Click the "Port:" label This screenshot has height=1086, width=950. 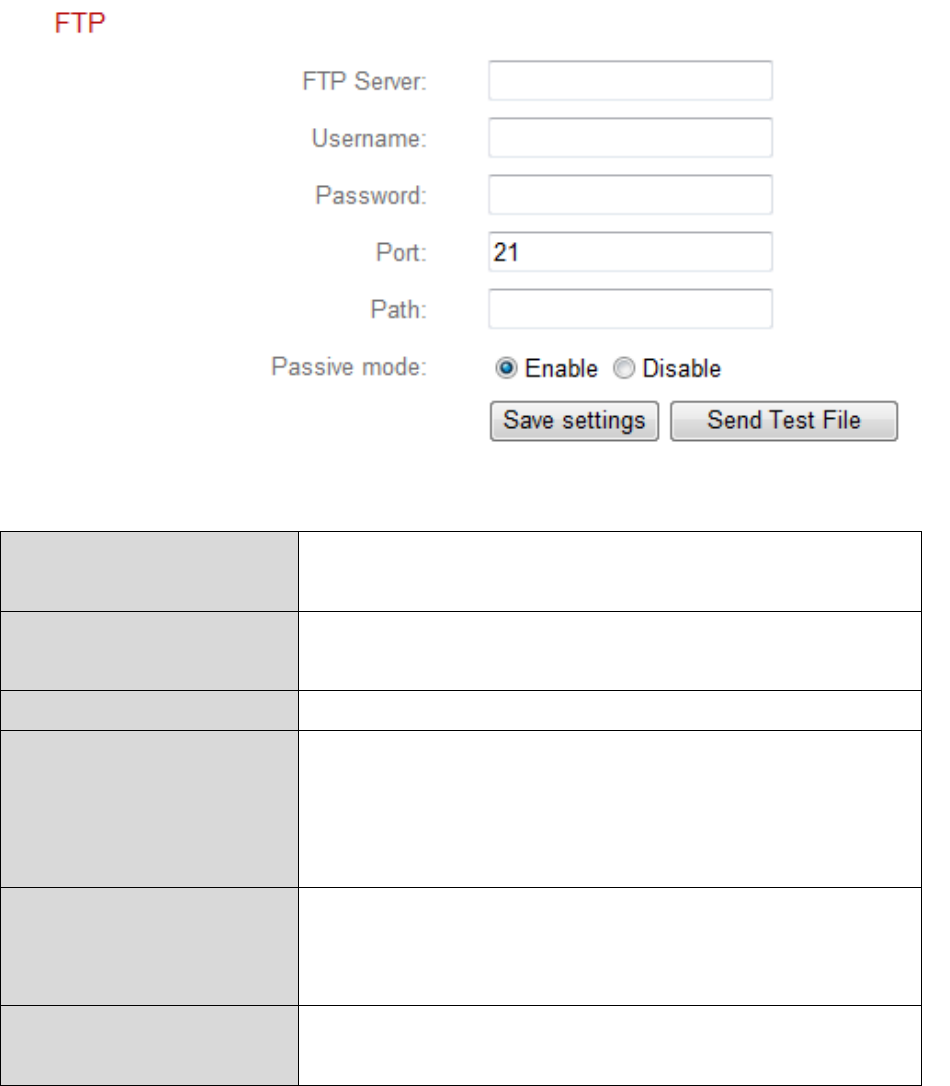403,253
